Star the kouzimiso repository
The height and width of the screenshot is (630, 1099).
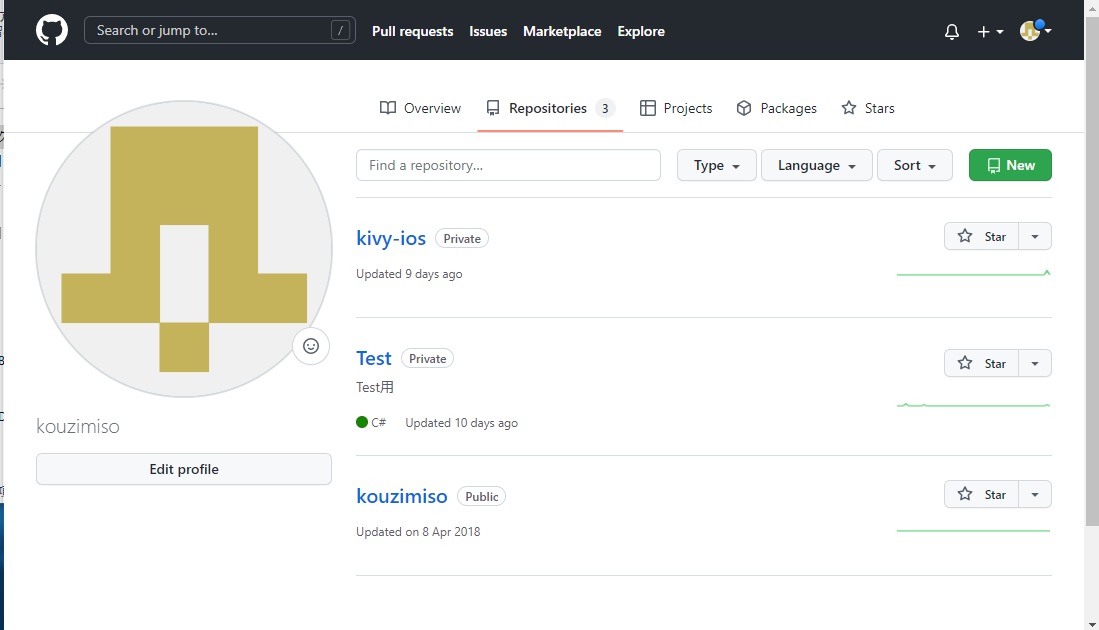[x=981, y=494]
